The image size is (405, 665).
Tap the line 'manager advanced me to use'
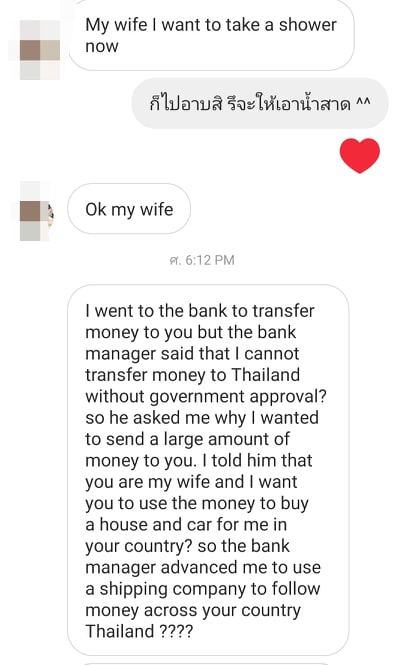tap(203, 567)
